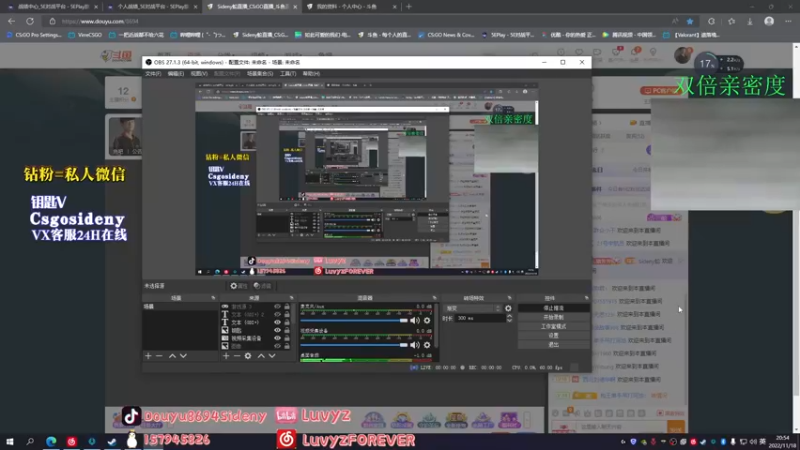The image size is (800, 450).
Task: Open 视频采集设备 mixer settings gear
Action: pyautogui.click(x=427, y=345)
